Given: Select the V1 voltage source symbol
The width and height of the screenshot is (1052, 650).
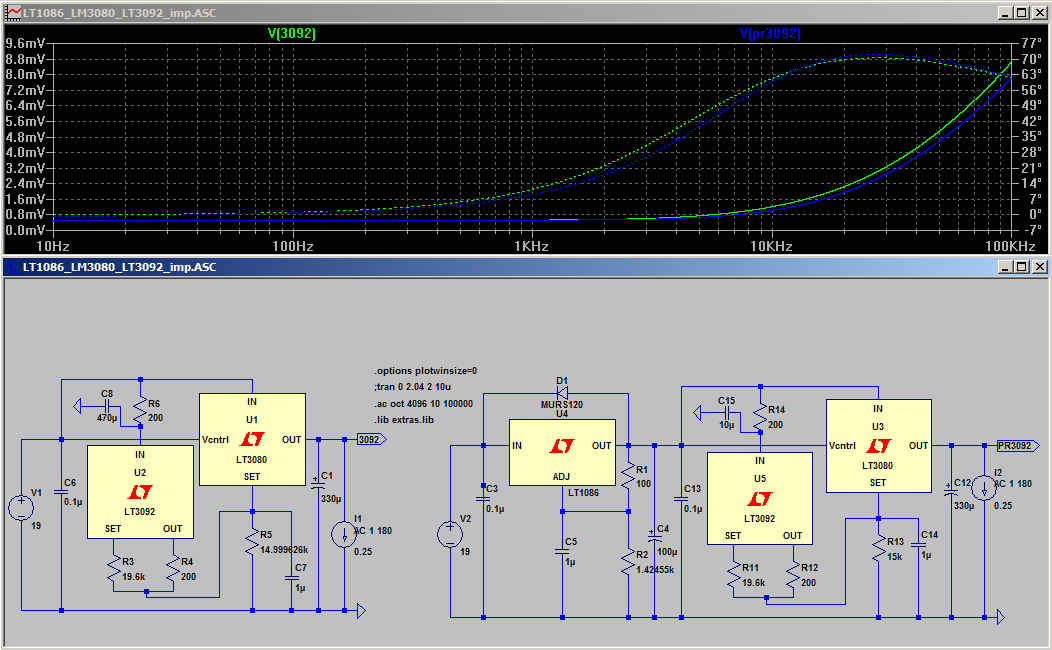Looking at the screenshot, I should click(x=21, y=507).
